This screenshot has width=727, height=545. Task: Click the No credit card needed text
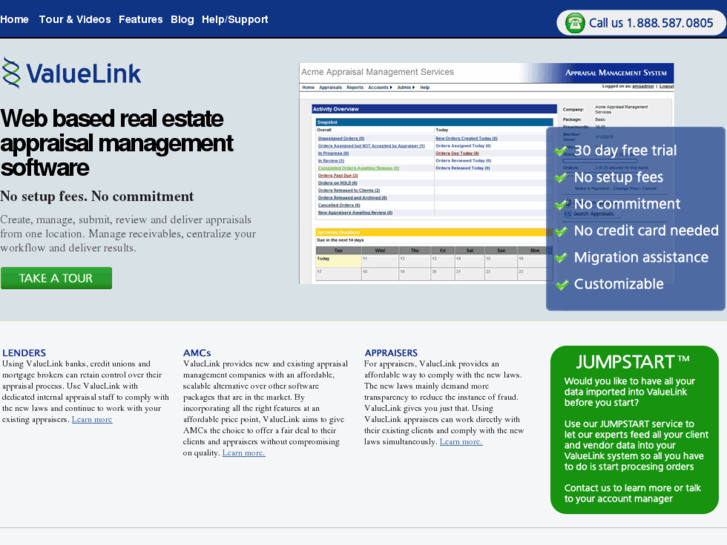click(646, 231)
